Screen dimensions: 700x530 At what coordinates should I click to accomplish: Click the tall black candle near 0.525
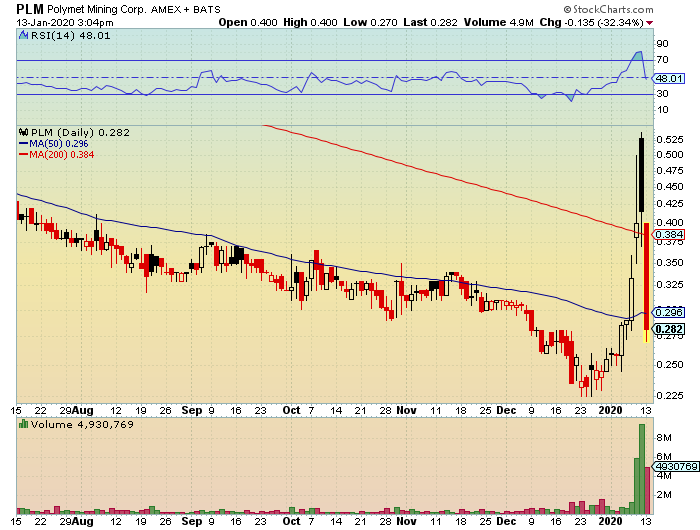point(642,175)
